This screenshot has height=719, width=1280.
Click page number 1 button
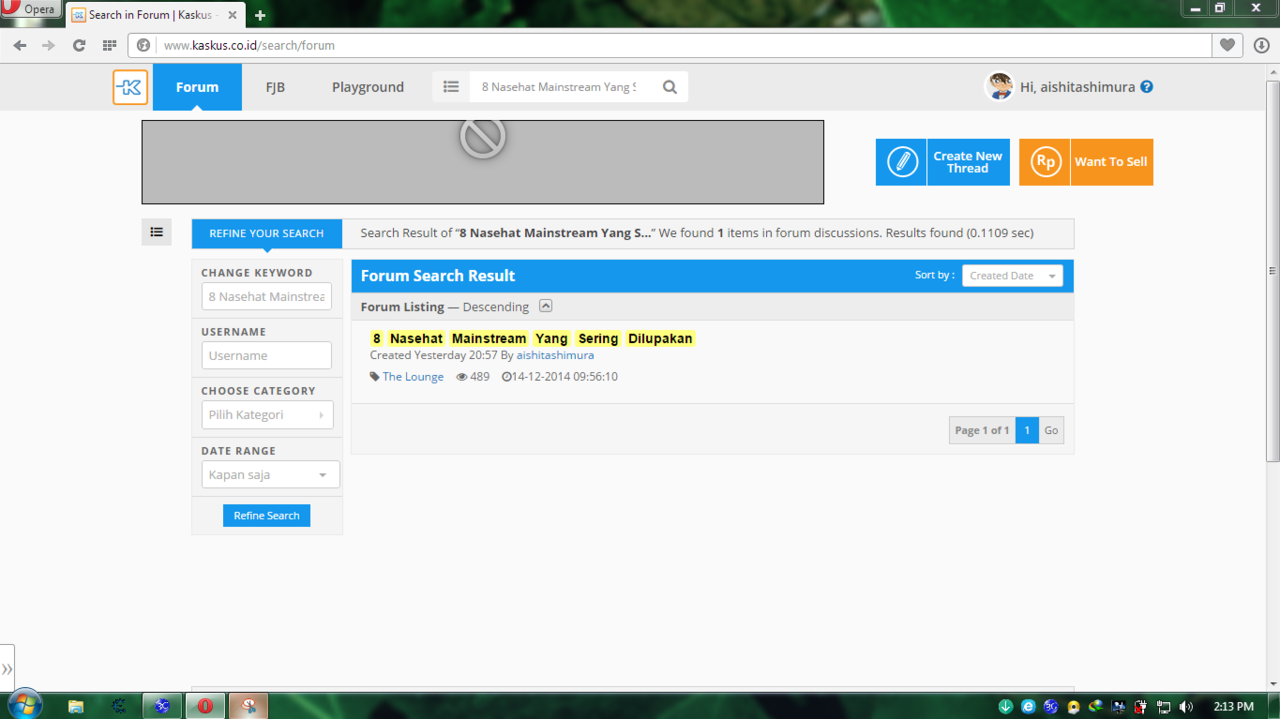(x=1027, y=430)
